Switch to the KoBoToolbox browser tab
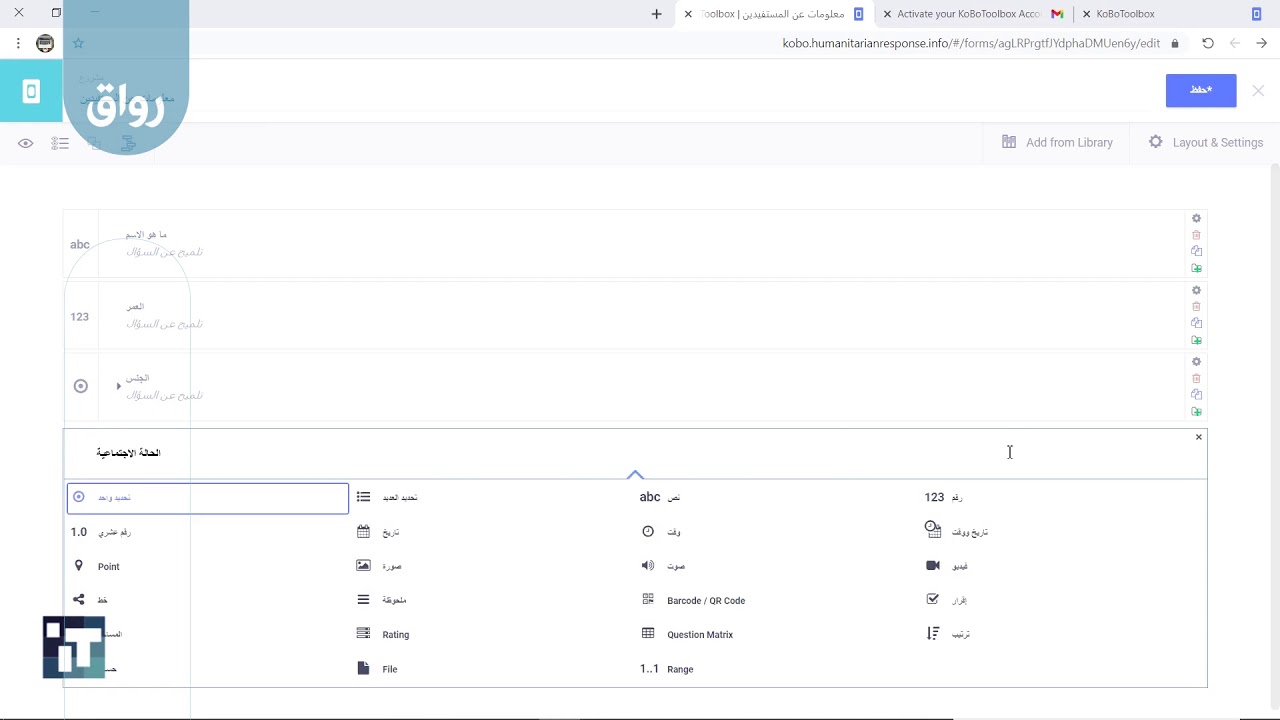The width and height of the screenshot is (1280, 720). click(x=1125, y=14)
